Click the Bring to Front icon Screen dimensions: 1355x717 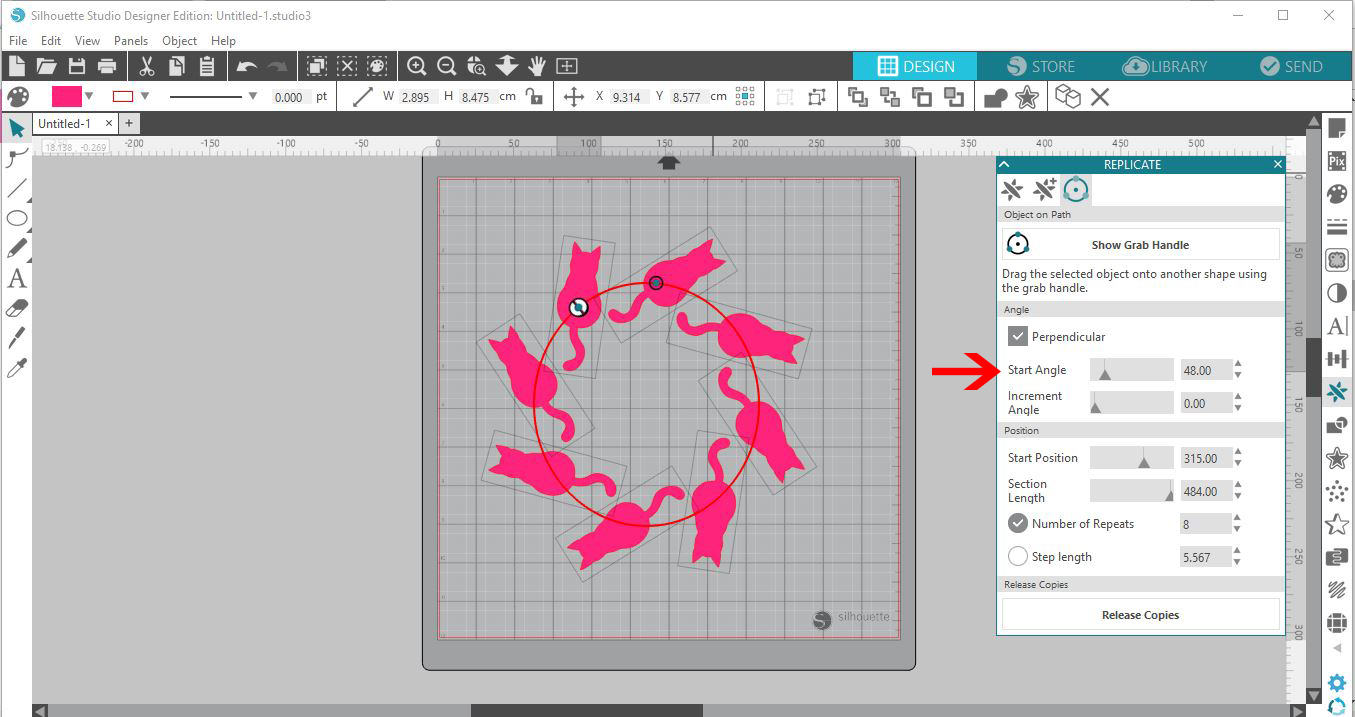(857, 97)
